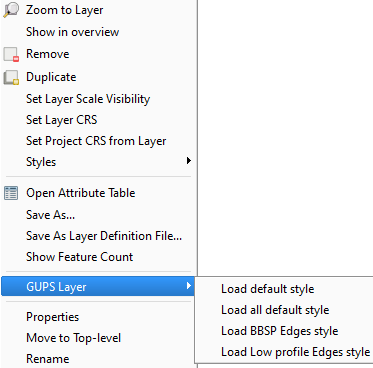Click the Open Attribute Table icon

click(x=11, y=193)
